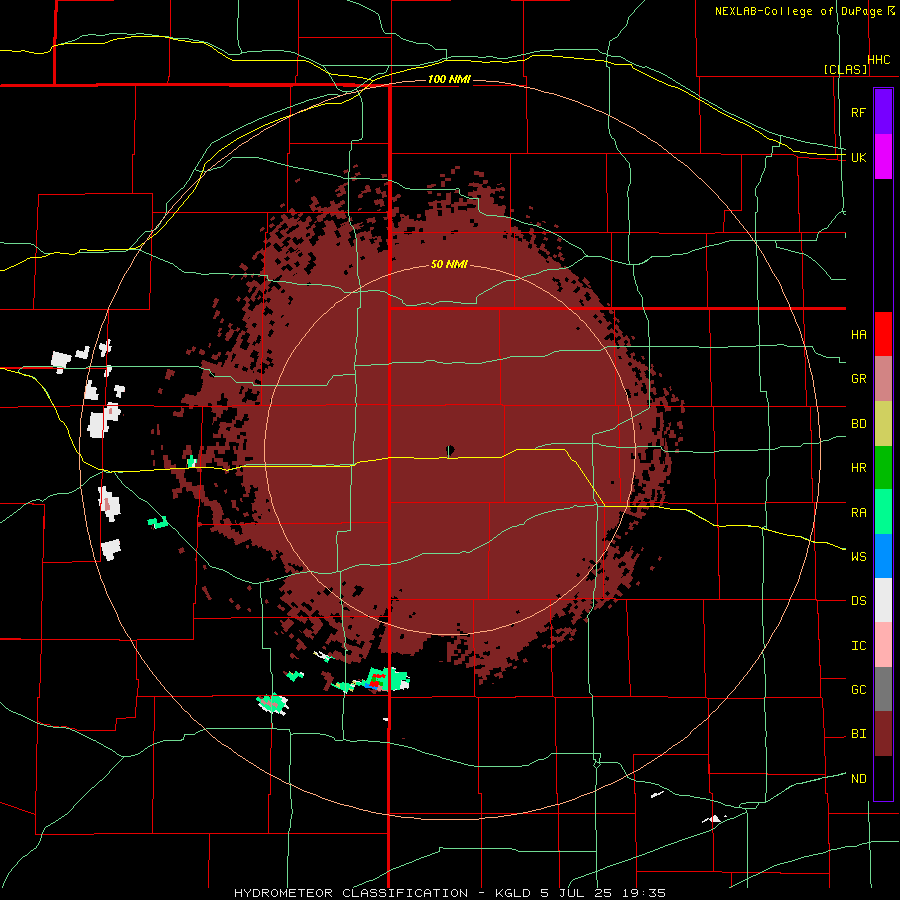
Task: Click the bright green RA rain swatch
Action: coord(883,512)
